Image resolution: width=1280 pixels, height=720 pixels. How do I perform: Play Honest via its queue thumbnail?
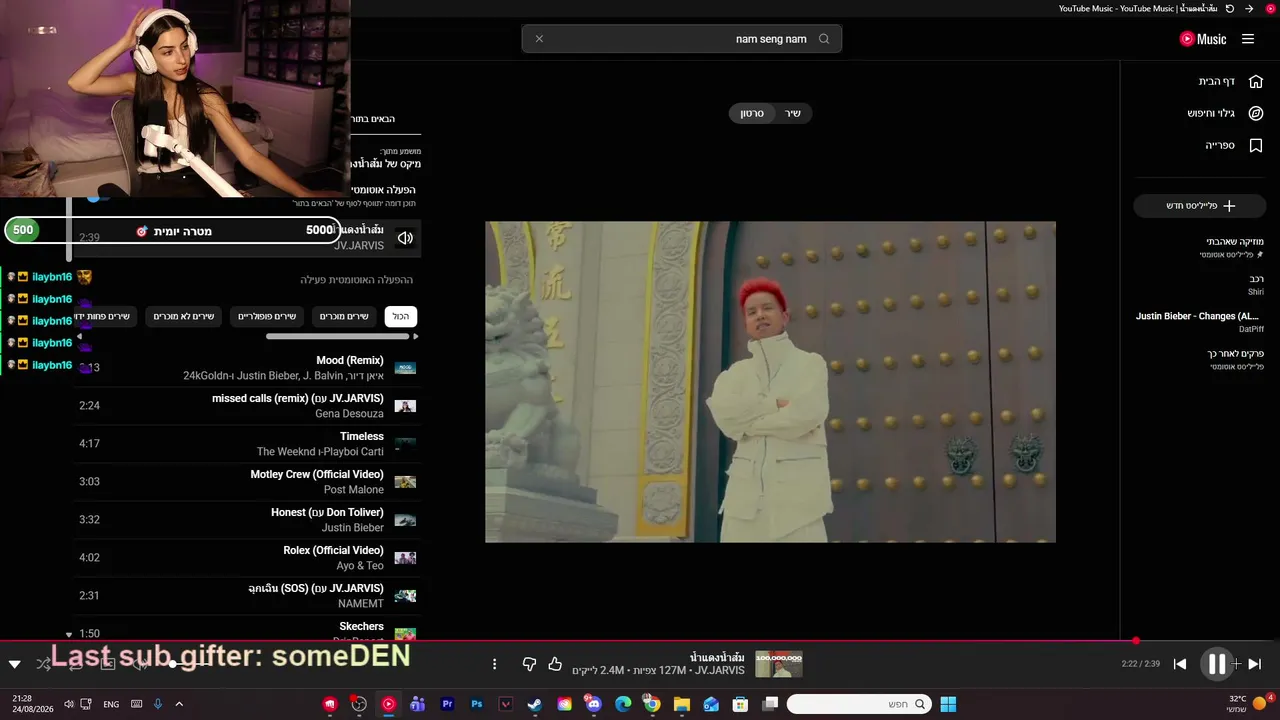[x=405, y=520]
